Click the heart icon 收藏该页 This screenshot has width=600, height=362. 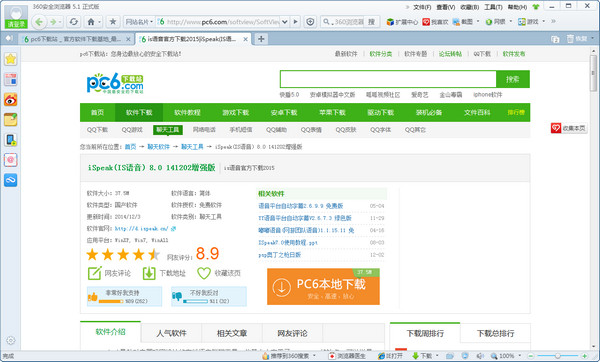(204, 273)
